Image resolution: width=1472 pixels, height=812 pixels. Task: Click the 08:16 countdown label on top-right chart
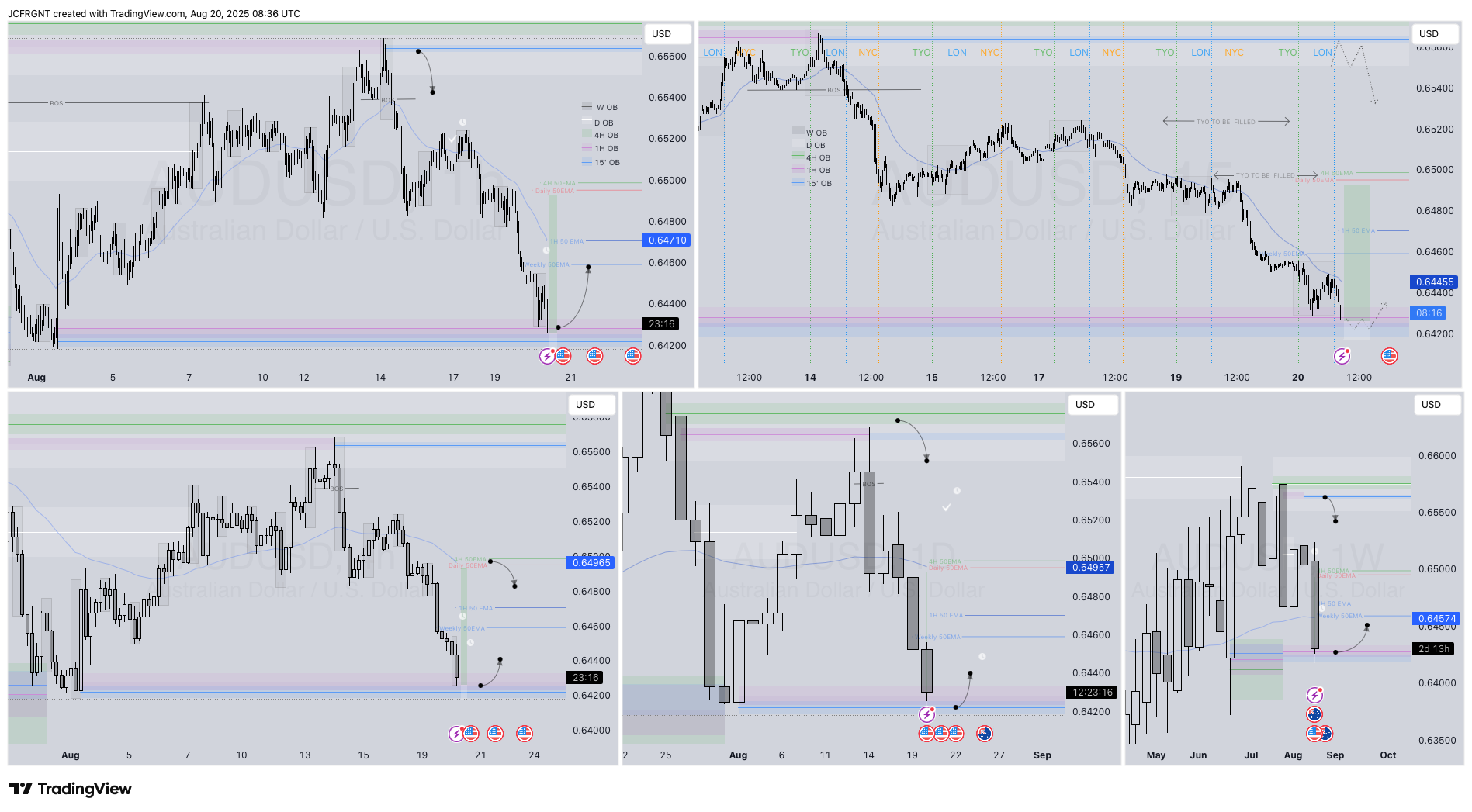click(x=1428, y=313)
